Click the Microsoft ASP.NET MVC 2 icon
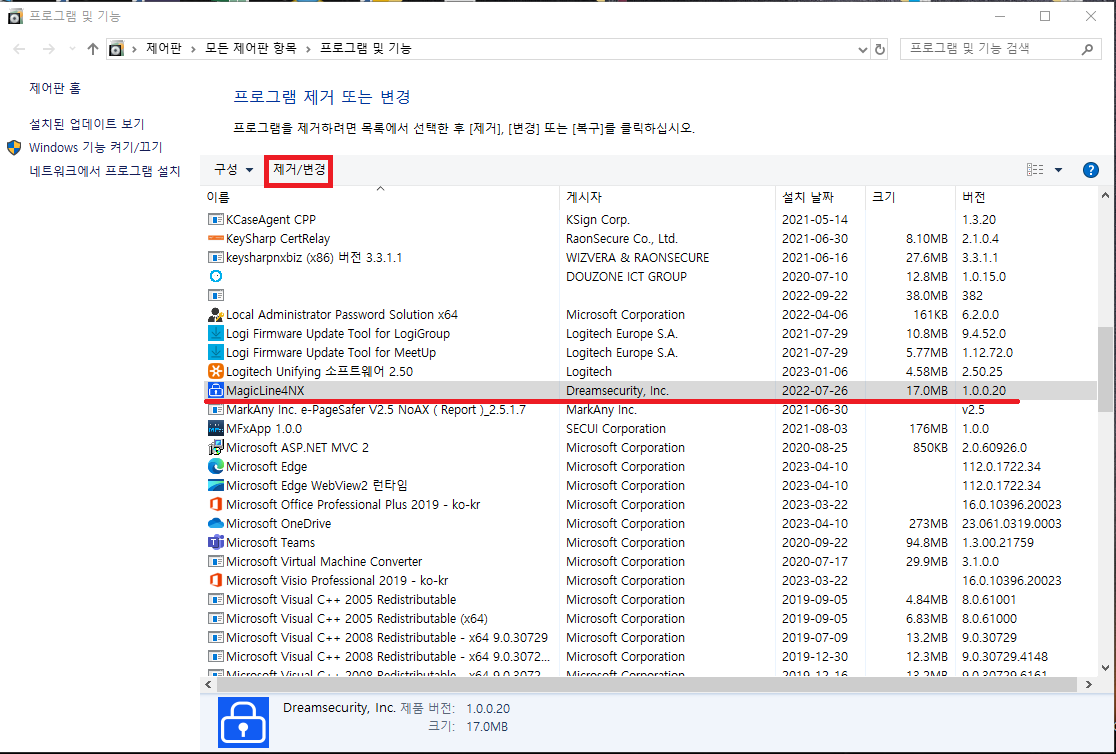The image size is (1116, 754). click(x=216, y=447)
